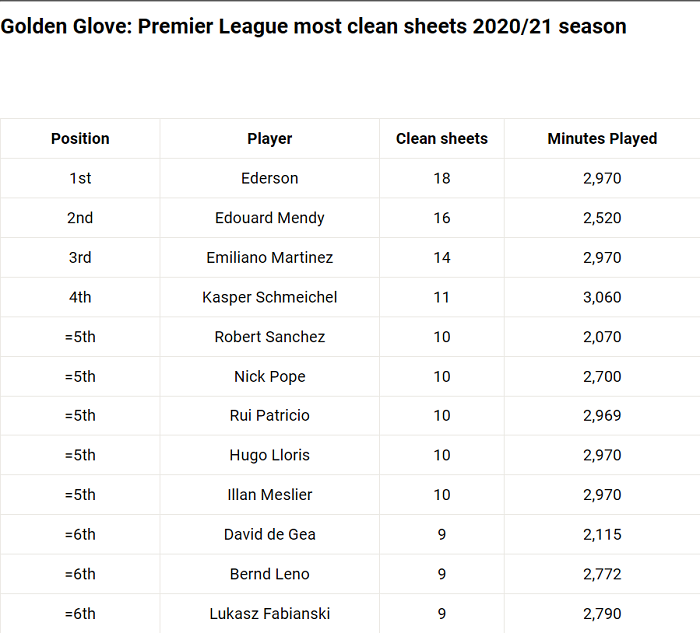Image resolution: width=700 pixels, height=633 pixels.
Task: Click Kasper Schmeichel in the table
Action: tap(270, 297)
